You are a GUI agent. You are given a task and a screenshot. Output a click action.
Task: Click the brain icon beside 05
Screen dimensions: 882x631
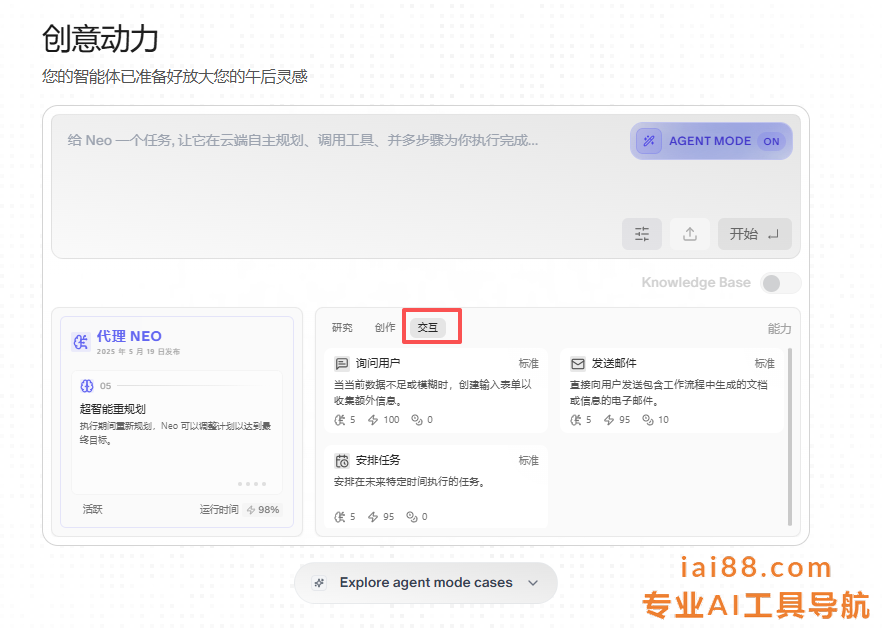click(87, 386)
